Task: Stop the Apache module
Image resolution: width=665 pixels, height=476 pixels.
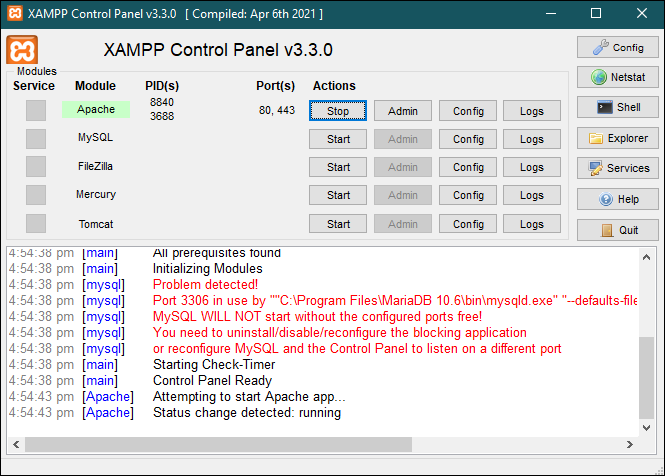Action: tap(338, 111)
